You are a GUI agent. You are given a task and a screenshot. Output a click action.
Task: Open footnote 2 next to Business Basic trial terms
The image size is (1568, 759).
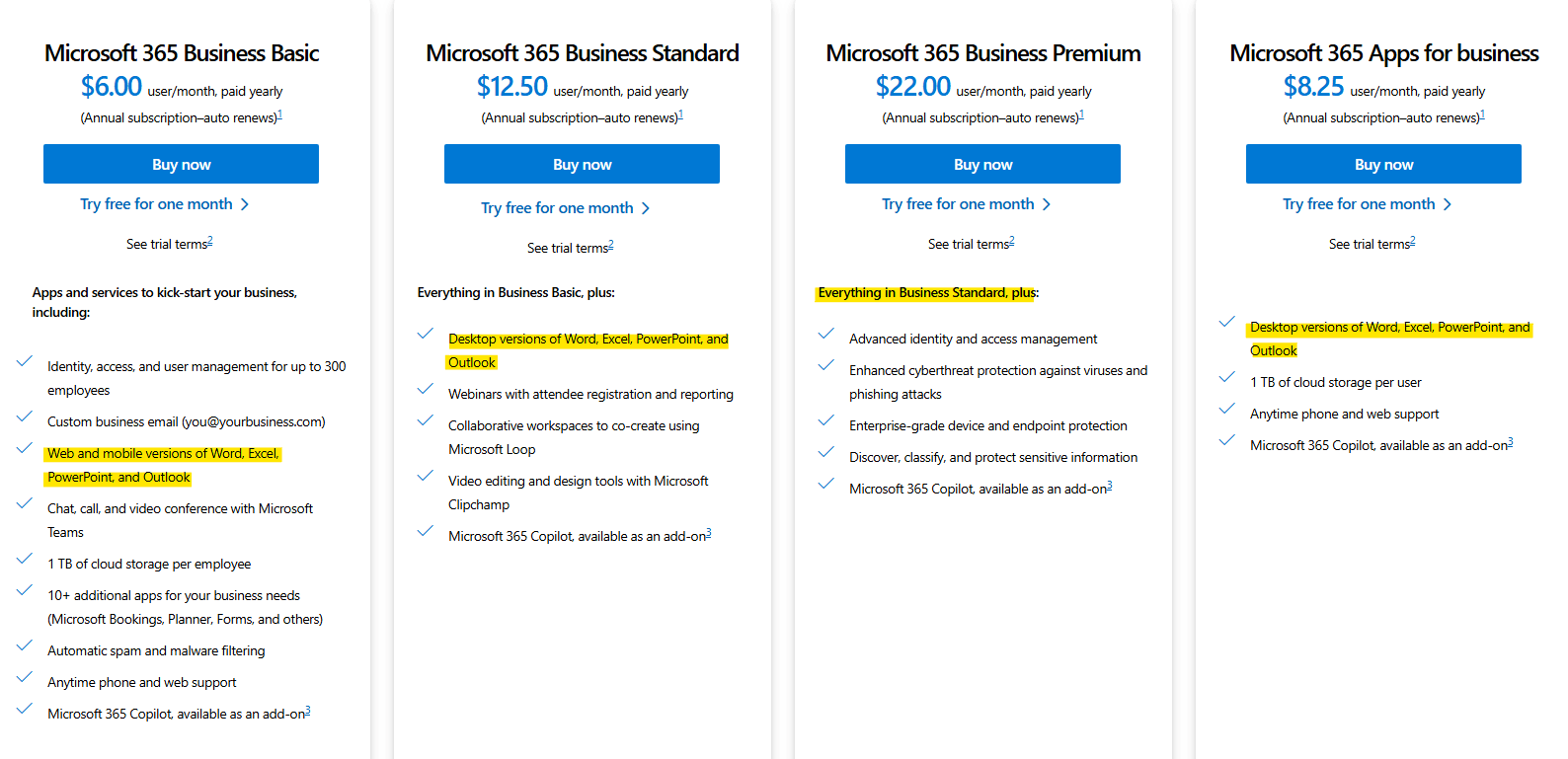[210, 241]
